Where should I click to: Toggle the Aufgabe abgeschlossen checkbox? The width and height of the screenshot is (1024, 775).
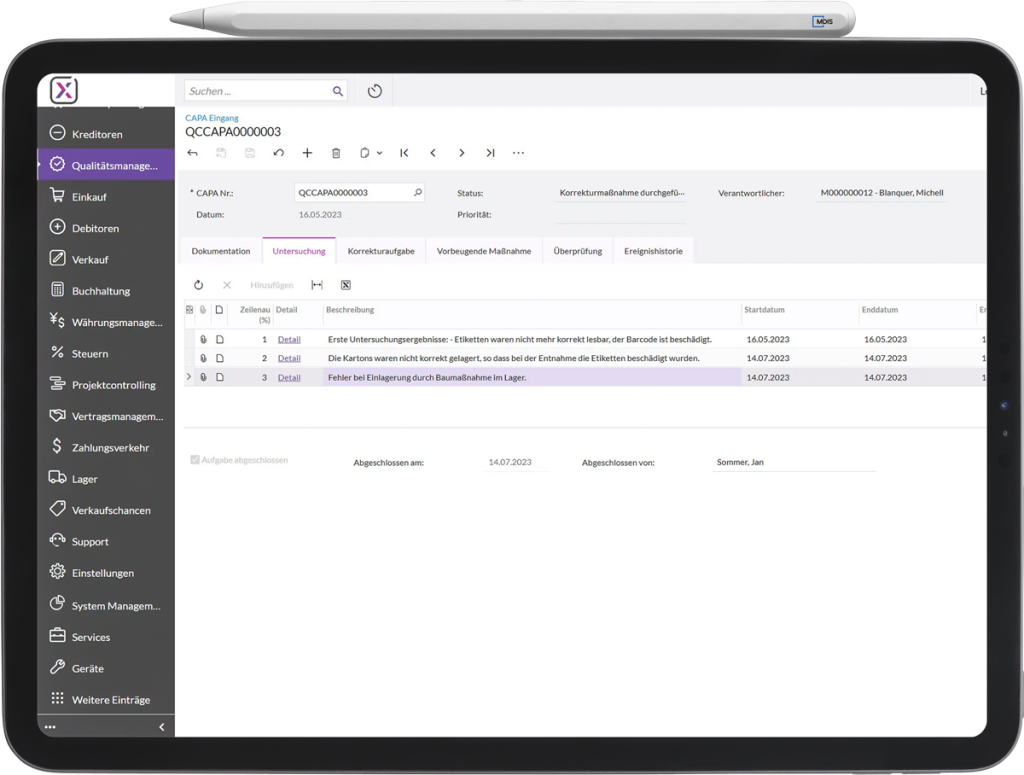pyautogui.click(x=195, y=460)
